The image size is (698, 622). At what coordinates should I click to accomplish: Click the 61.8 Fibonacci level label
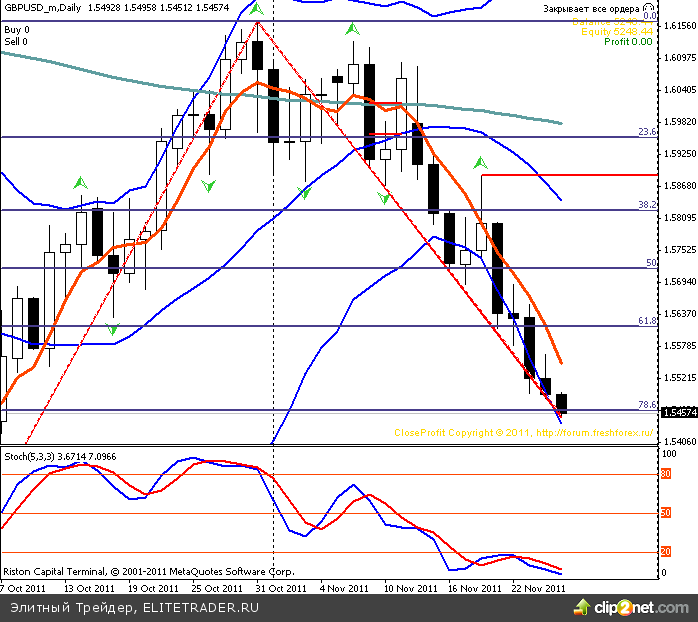pos(646,321)
